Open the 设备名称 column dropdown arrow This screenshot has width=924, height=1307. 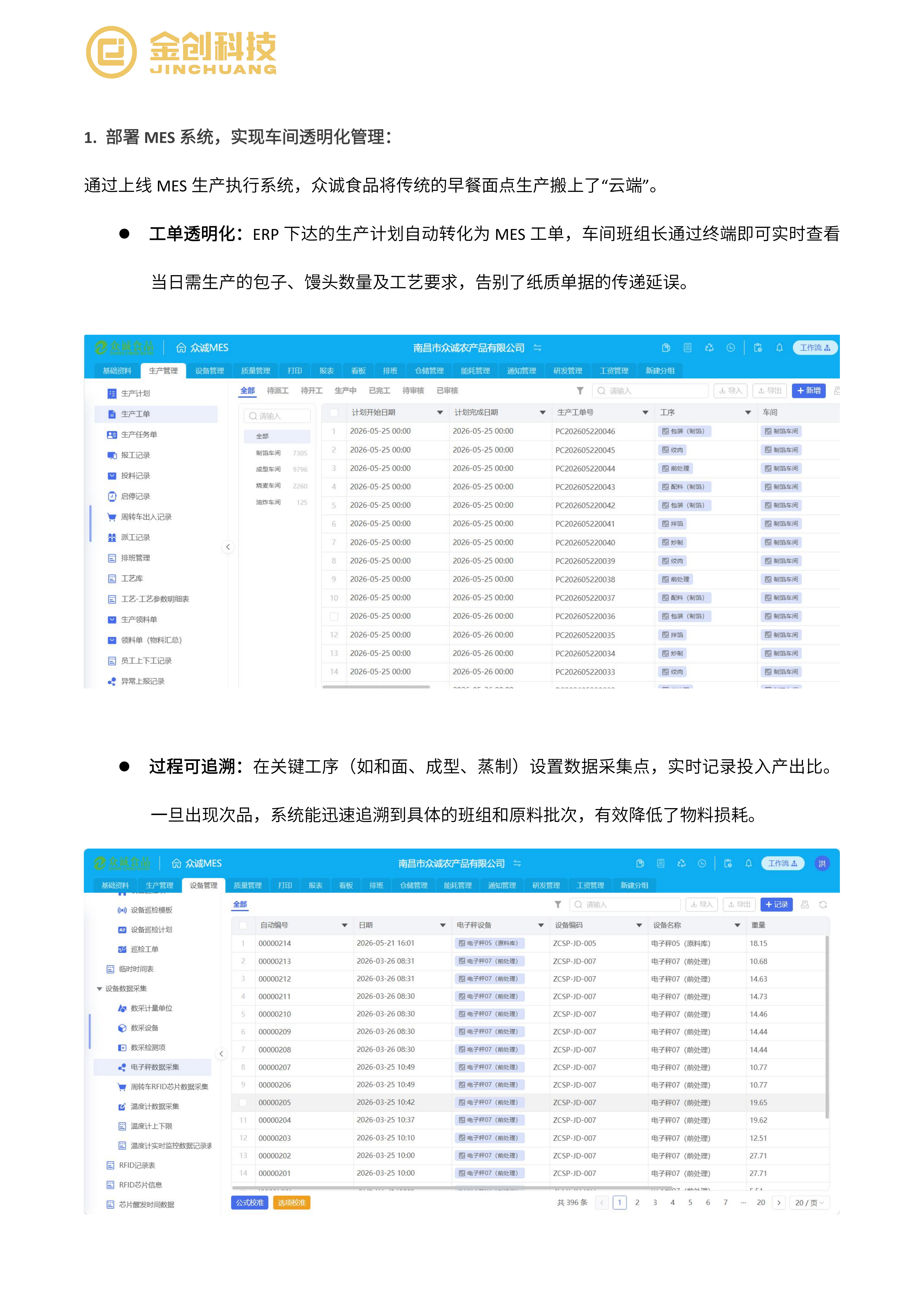click(737, 925)
